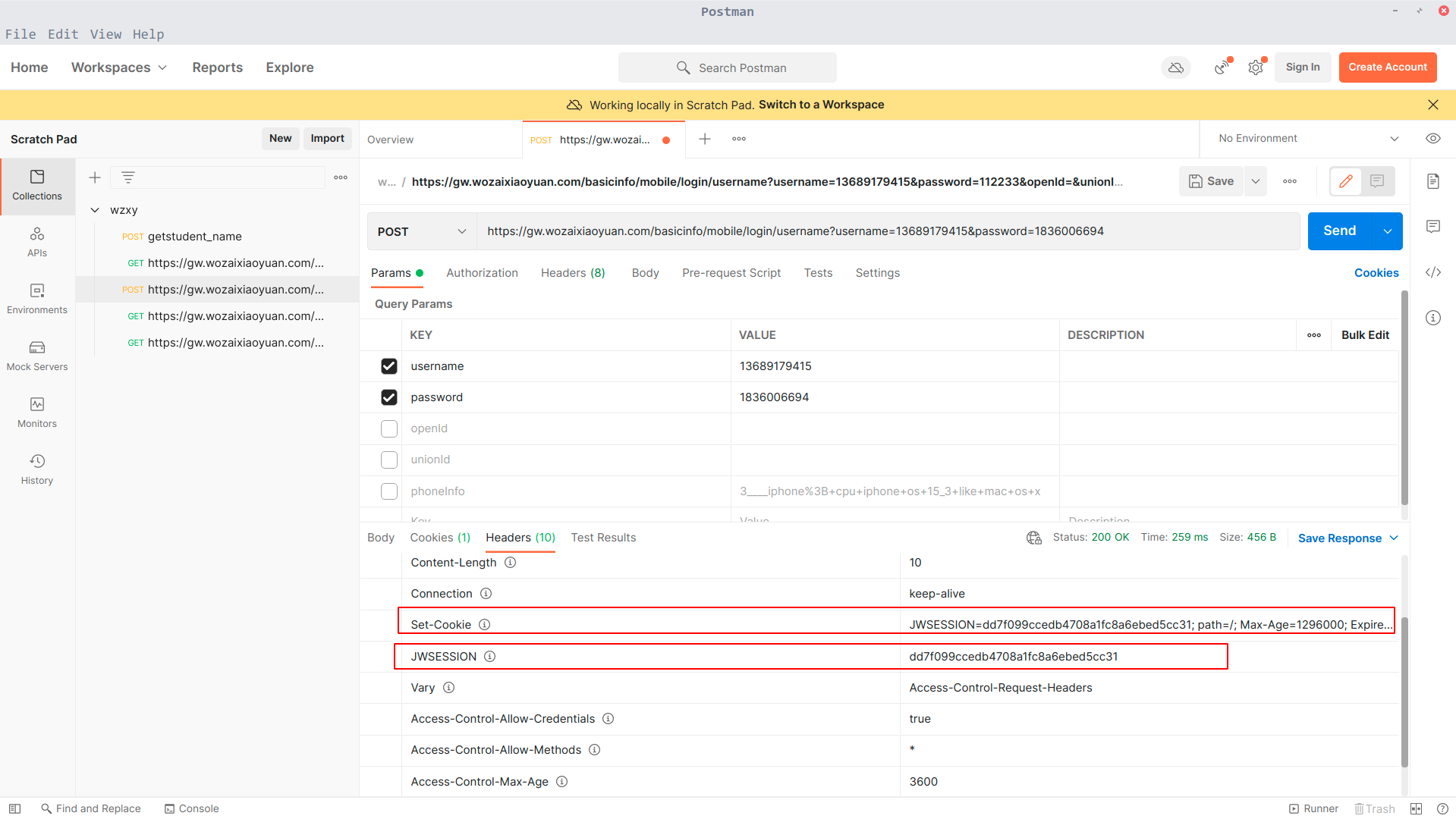
Task: Open the POST HTTP method dropdown
Action: [422, 231]
